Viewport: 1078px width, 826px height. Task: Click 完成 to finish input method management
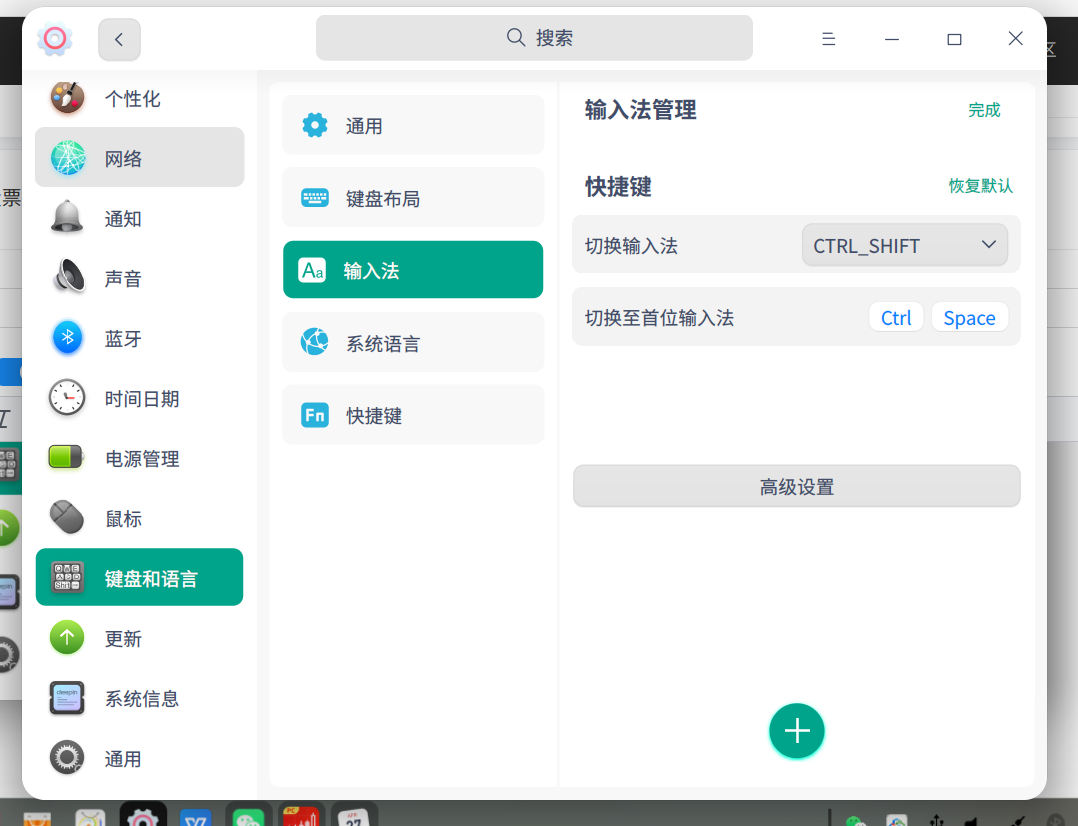984,110
